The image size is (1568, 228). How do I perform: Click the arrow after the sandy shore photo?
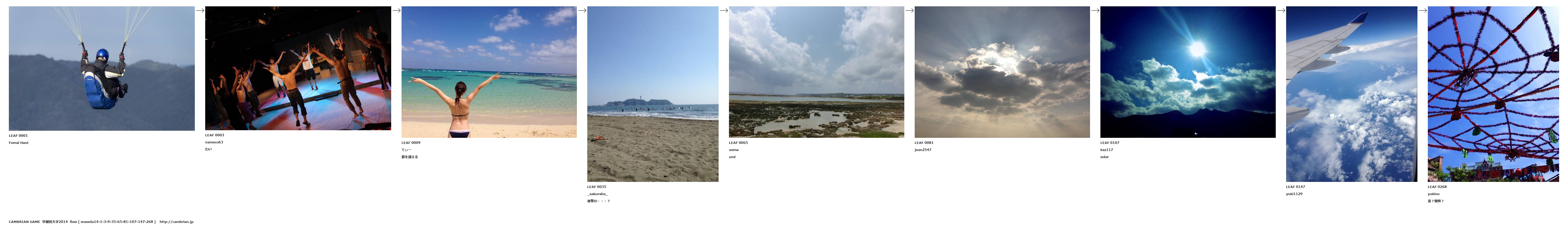(724, 10)
